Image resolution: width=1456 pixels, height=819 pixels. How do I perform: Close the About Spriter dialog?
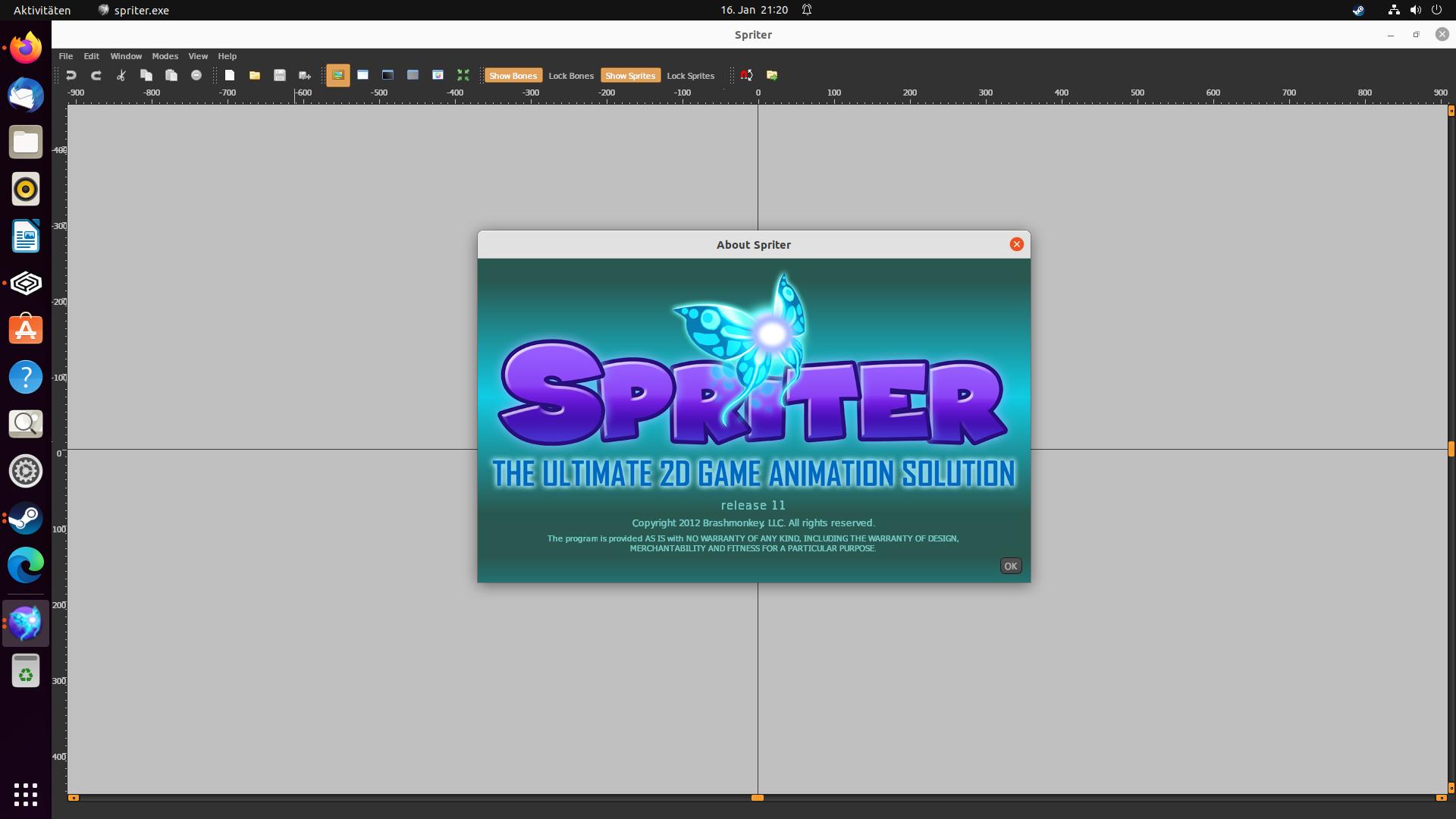[x=1016, y=243]
